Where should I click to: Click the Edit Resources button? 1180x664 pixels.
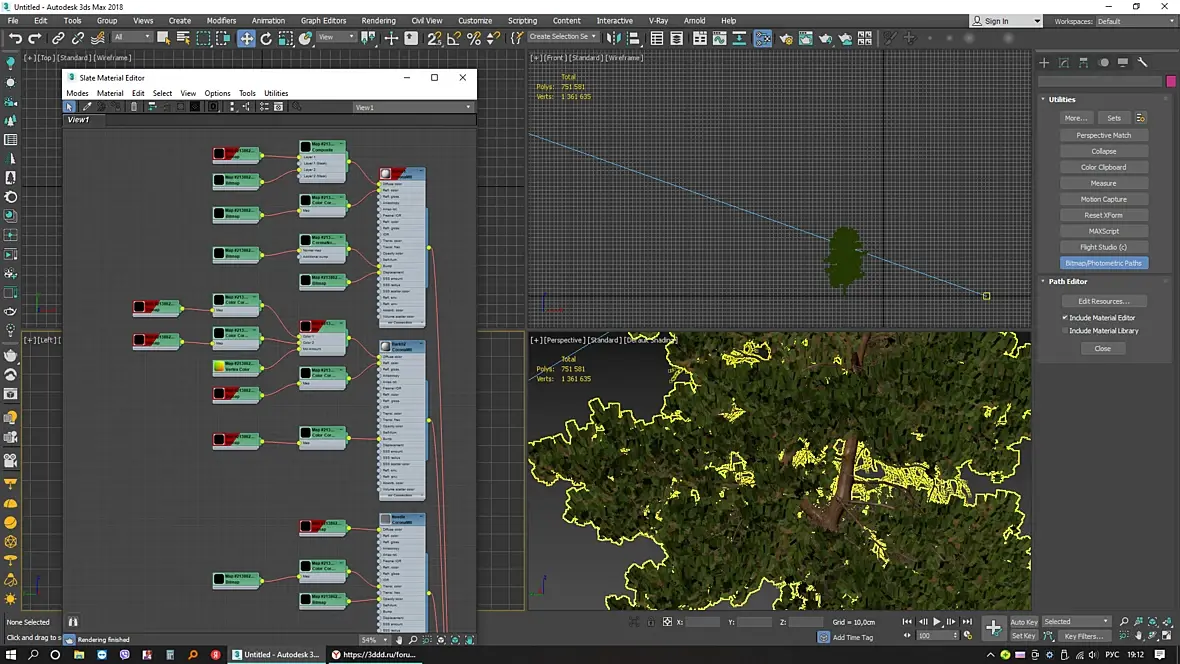click(x=1103, y=301)
